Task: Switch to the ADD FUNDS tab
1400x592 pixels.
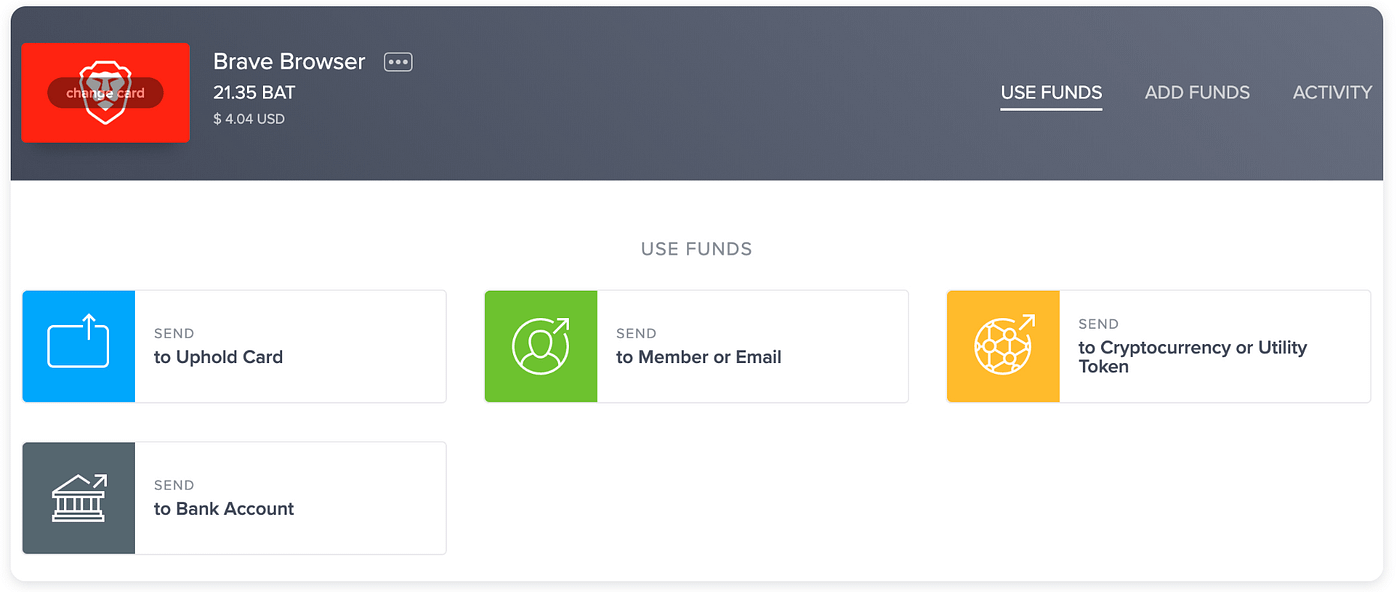Action: (1197, 92)
